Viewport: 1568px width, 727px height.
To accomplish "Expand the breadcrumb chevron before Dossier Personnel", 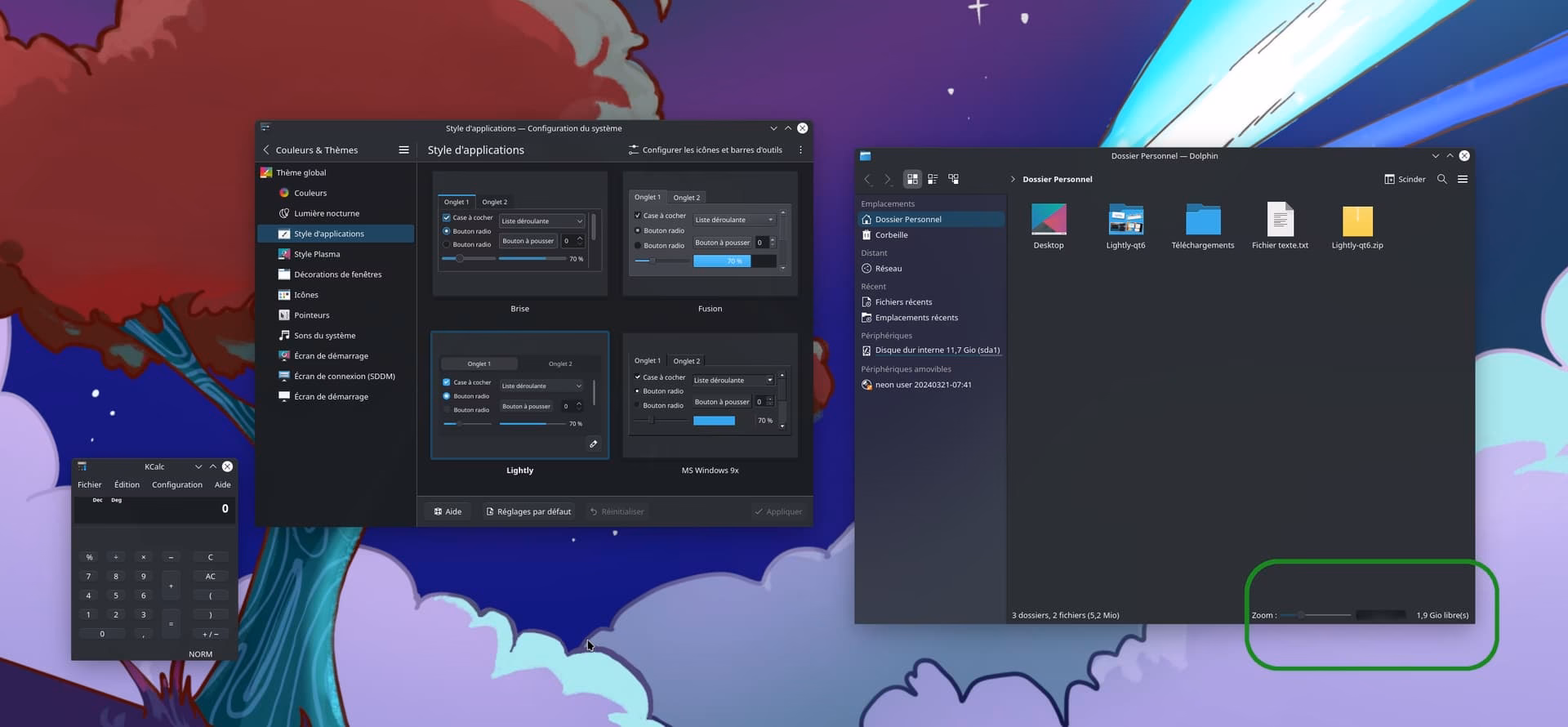I will click(1013, 180).
